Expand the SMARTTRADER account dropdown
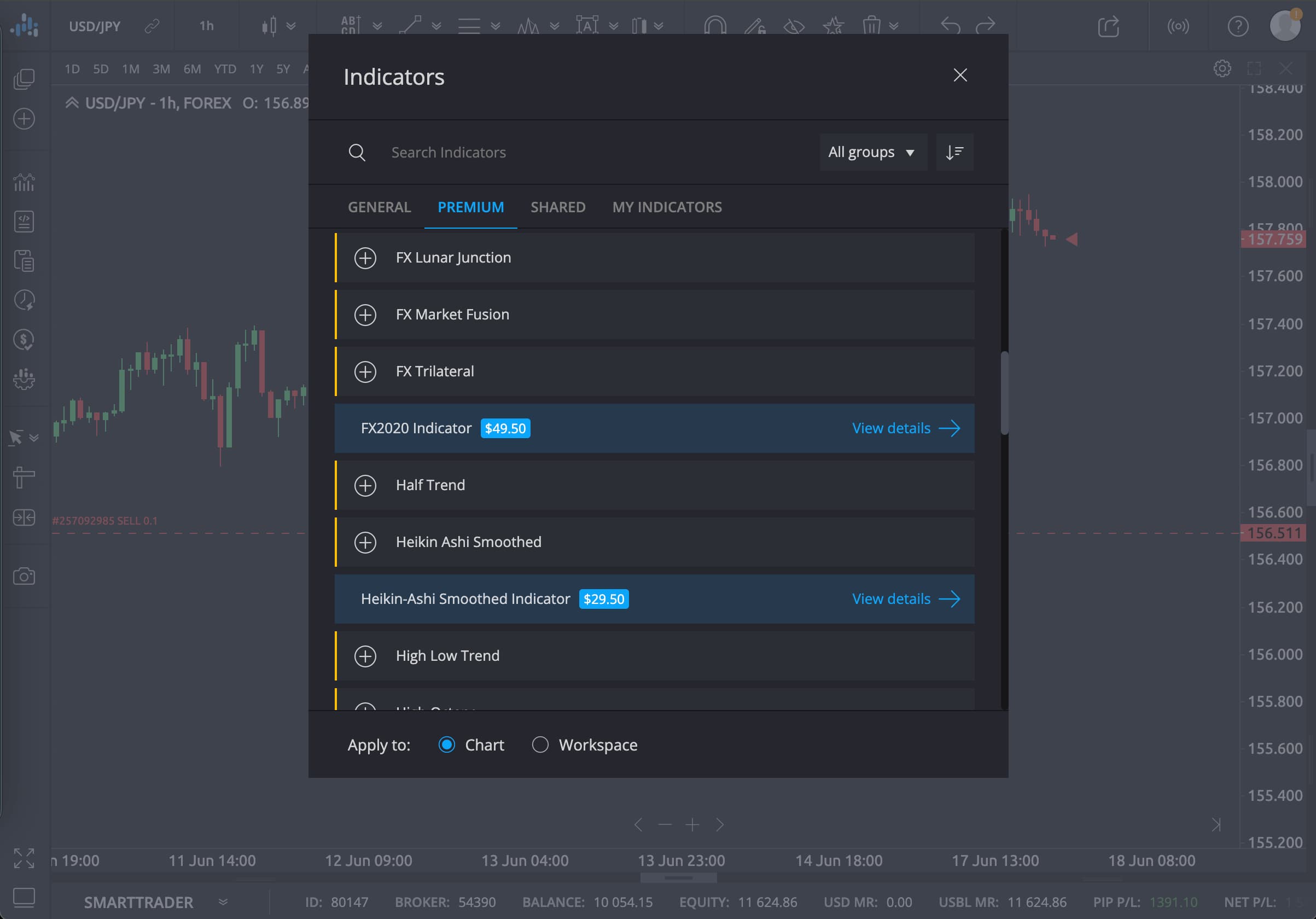Viewport: 1316px width, 919px height. pos(223,902)
